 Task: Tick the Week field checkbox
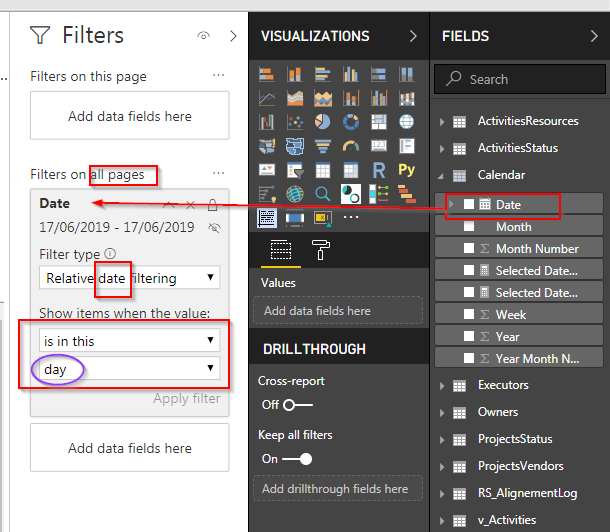pos(469,314)
